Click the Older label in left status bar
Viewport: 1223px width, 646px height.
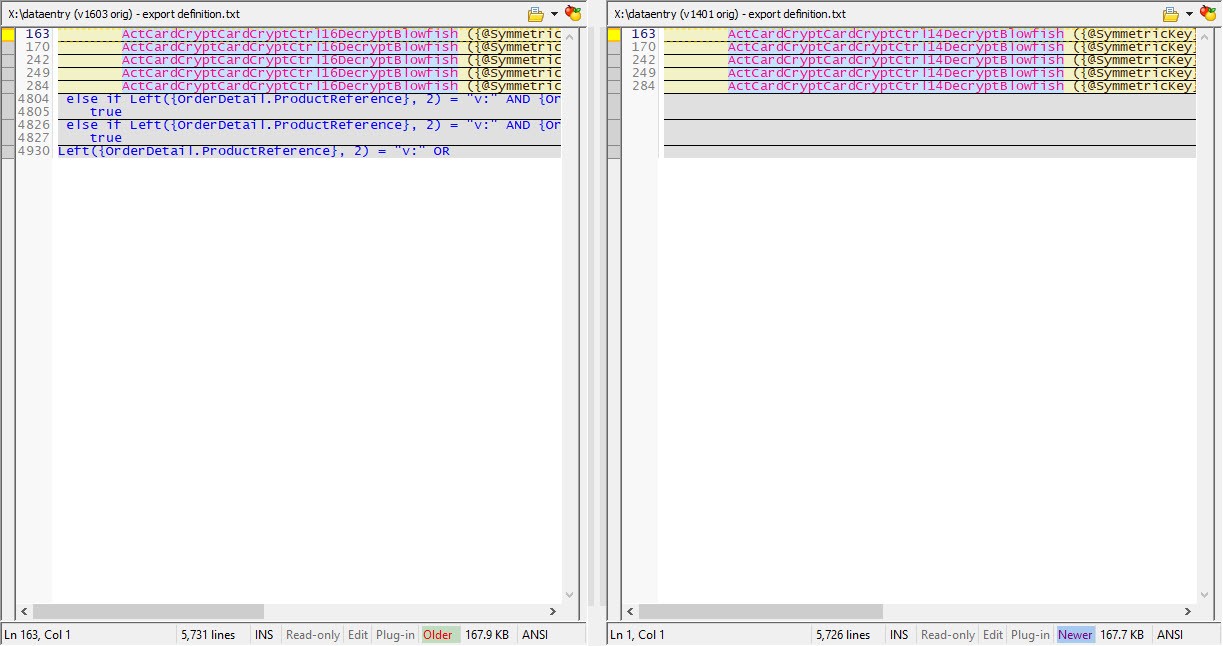438,635
